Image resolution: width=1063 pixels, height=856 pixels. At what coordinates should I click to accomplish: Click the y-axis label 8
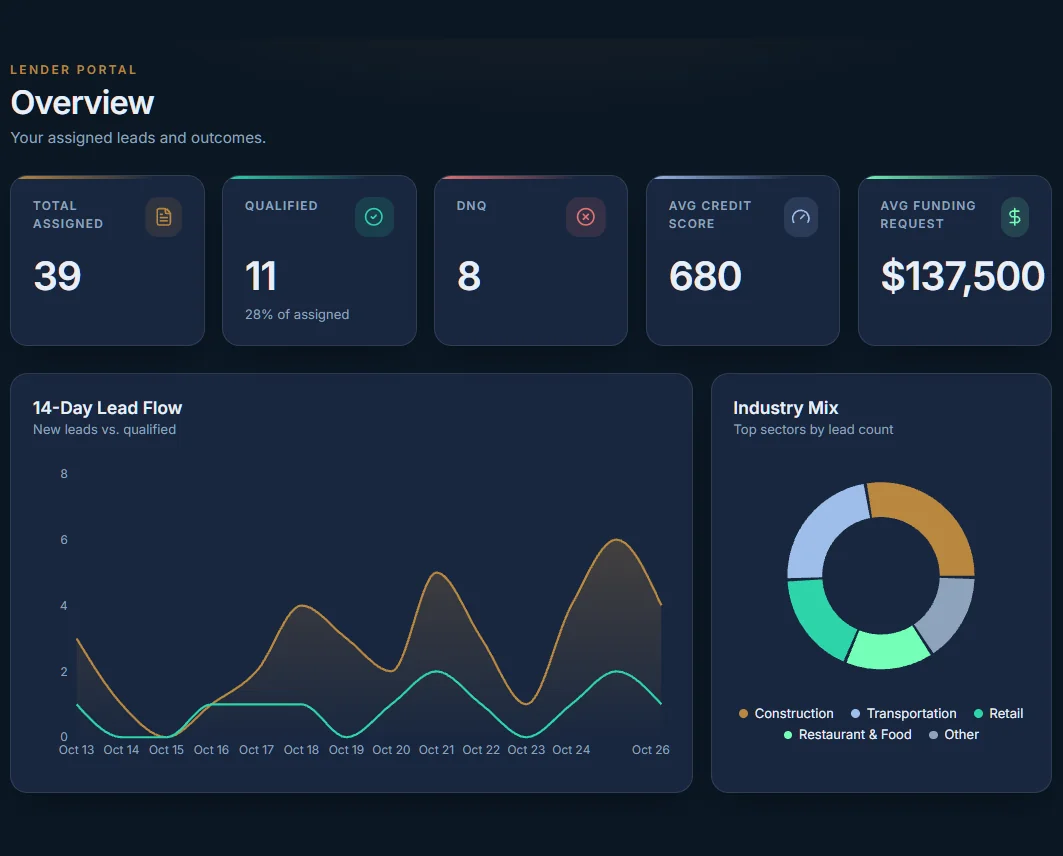point(64,474)
